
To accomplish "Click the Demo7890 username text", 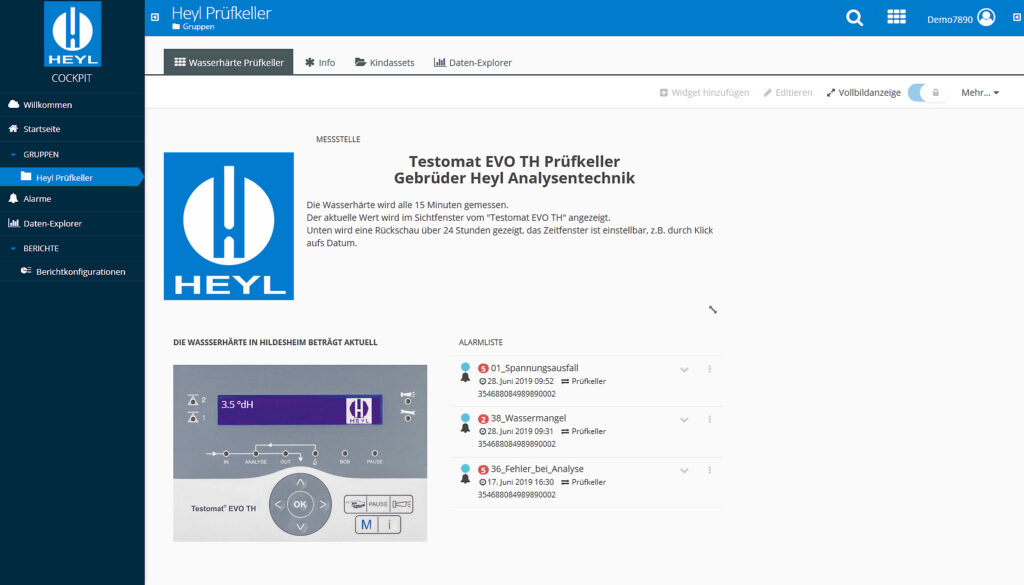I will (x=950, y=20).
